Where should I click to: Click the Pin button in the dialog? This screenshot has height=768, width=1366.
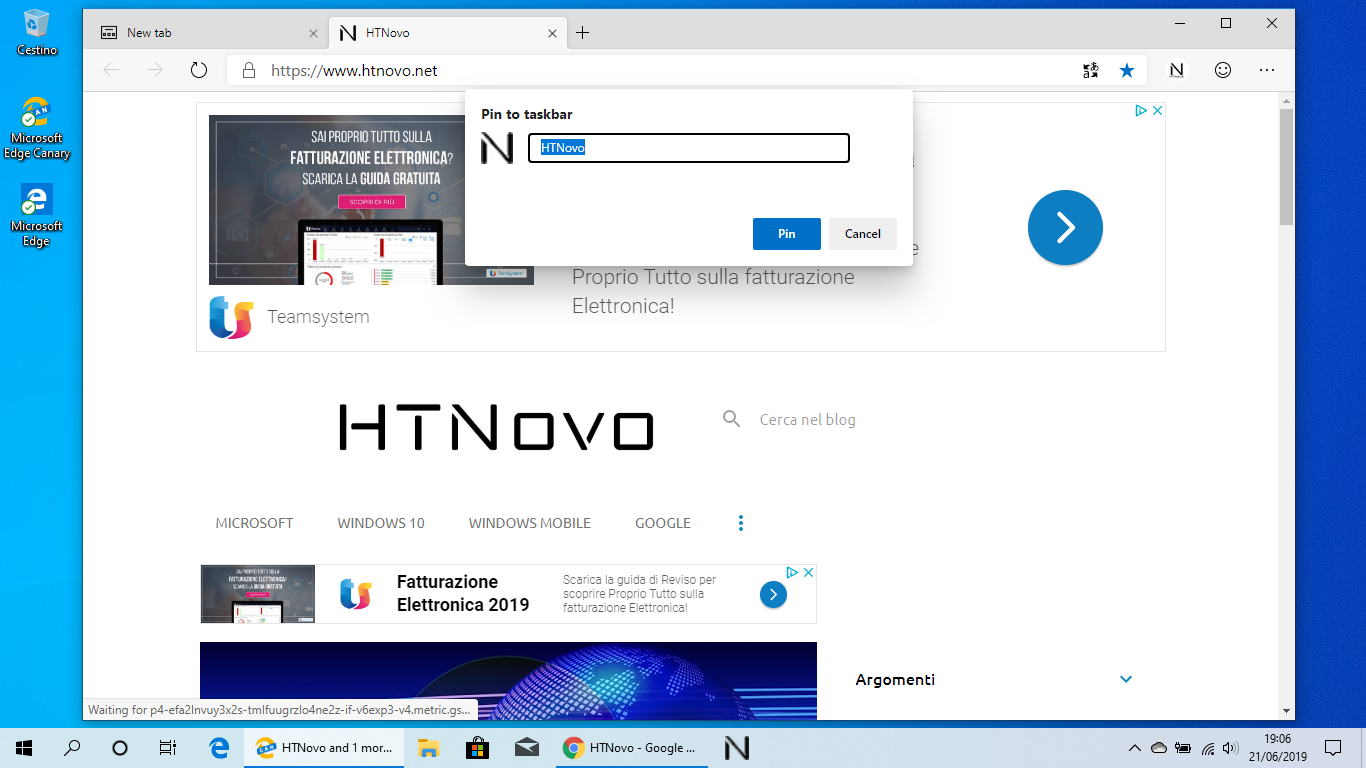coord(786,233)
